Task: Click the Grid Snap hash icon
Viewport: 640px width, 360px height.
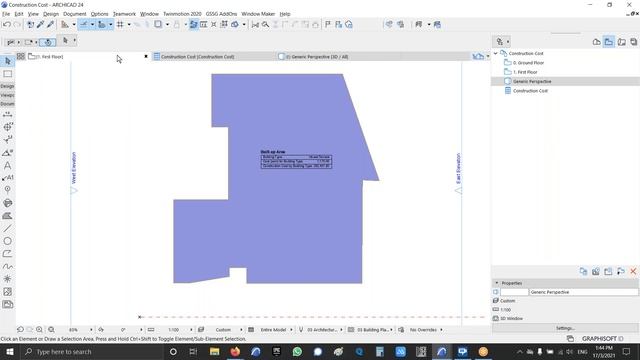Action: click(x=120, y=24)
